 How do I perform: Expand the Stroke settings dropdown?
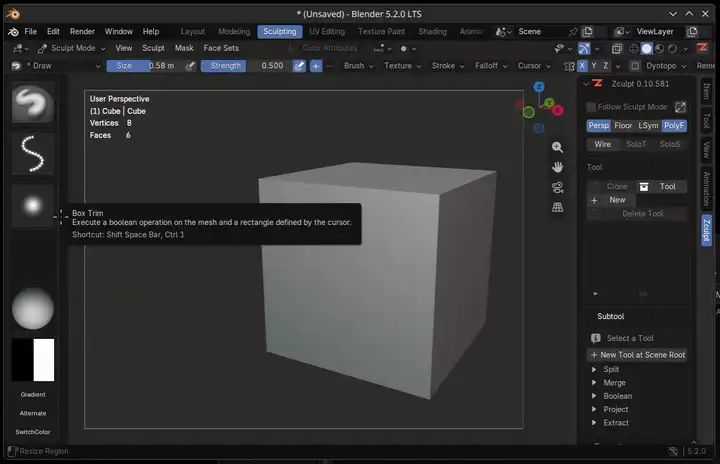(x=448, y=66)
